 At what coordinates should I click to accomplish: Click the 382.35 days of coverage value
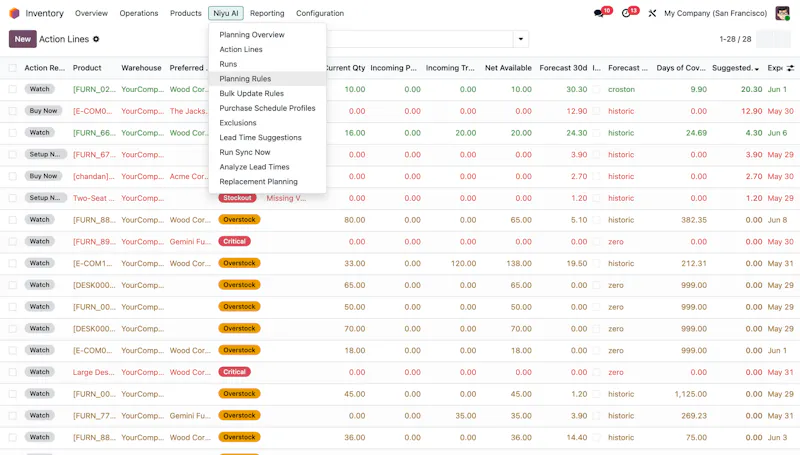pyautogui.click(x=694, y=220)
